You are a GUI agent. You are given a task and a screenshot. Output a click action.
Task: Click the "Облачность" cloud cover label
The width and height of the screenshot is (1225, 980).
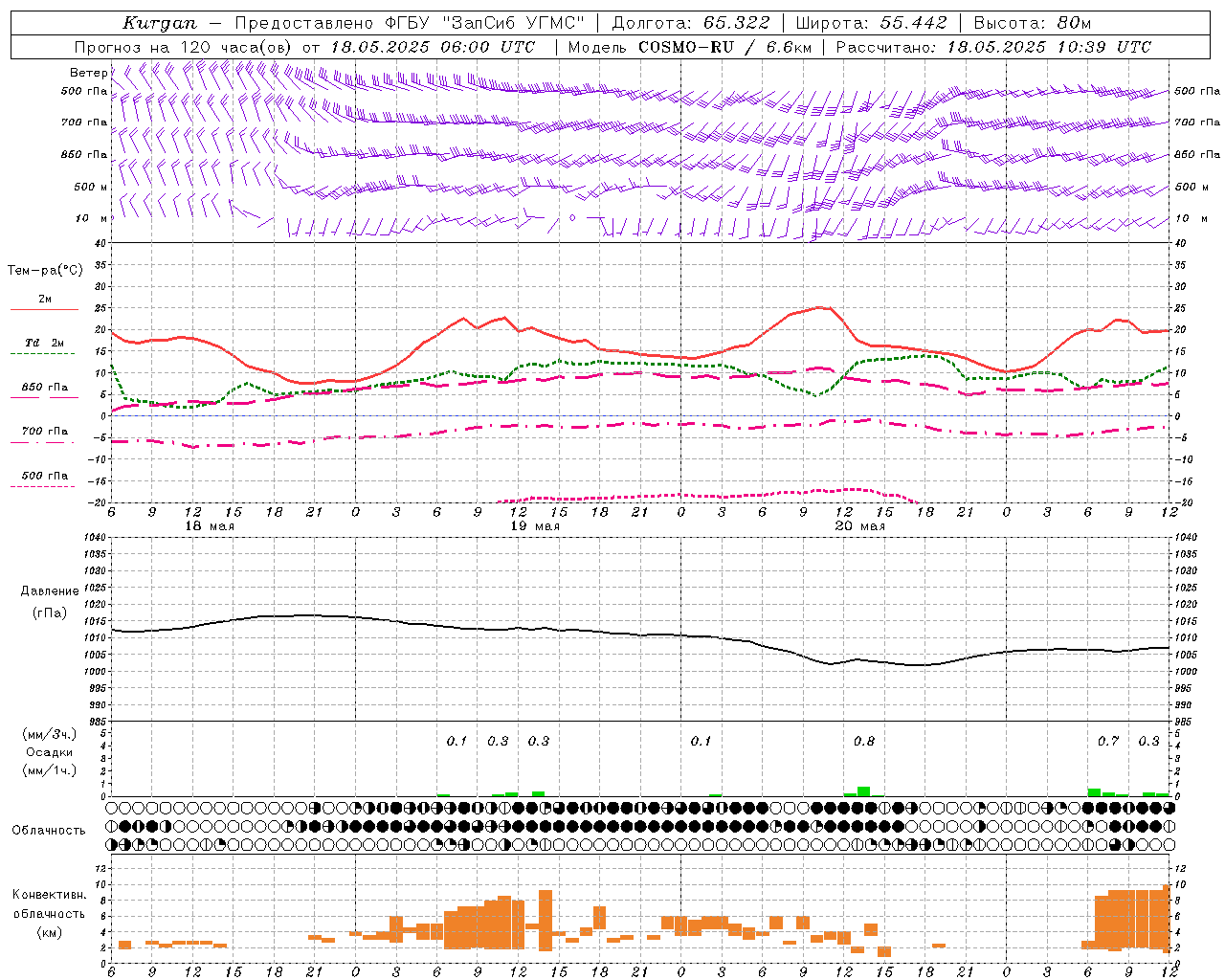(x=49, y=830)
